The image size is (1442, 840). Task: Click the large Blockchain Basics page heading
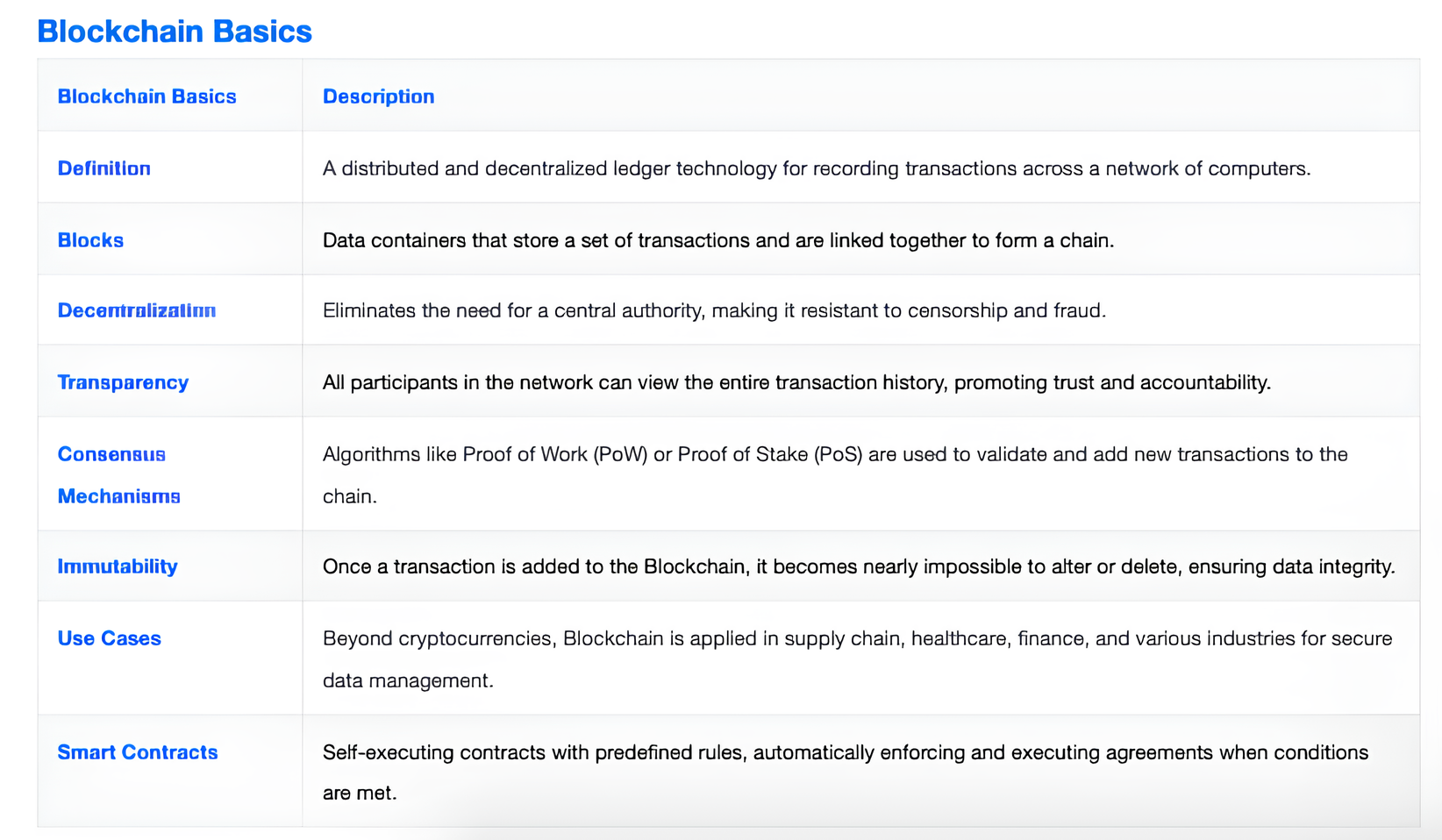pyautogui.click(x=175, y=32)
